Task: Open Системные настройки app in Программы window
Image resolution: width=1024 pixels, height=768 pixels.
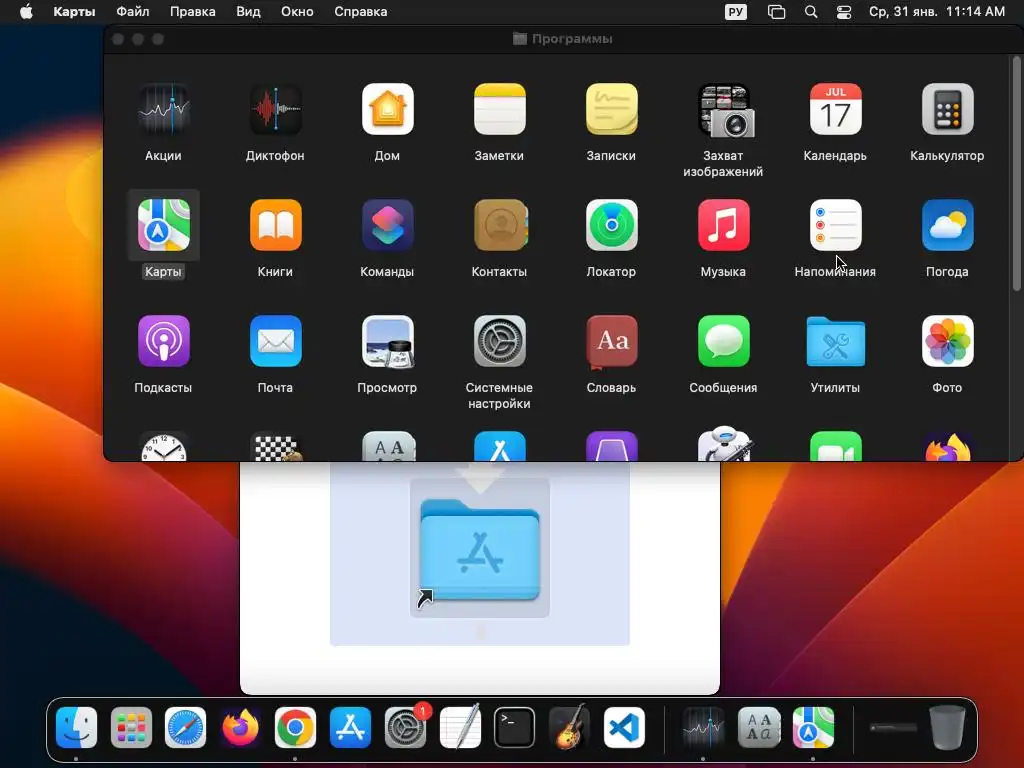Action: [x=499, y=341]
